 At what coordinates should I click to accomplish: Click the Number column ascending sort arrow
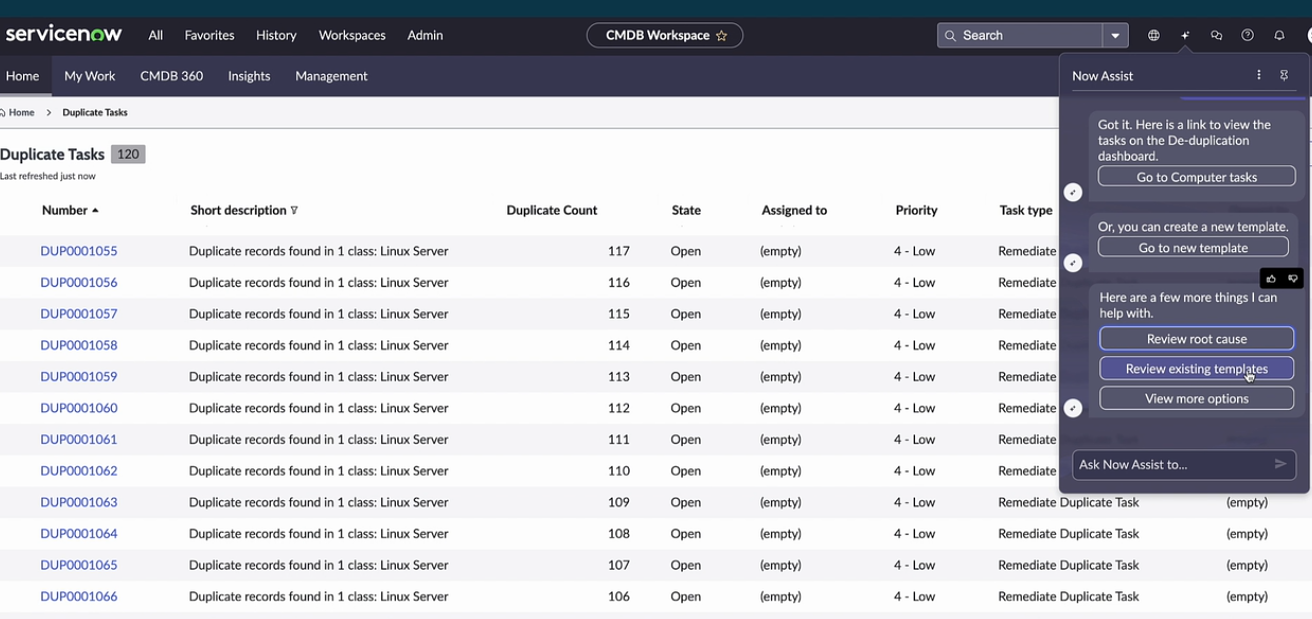(95, 210)
